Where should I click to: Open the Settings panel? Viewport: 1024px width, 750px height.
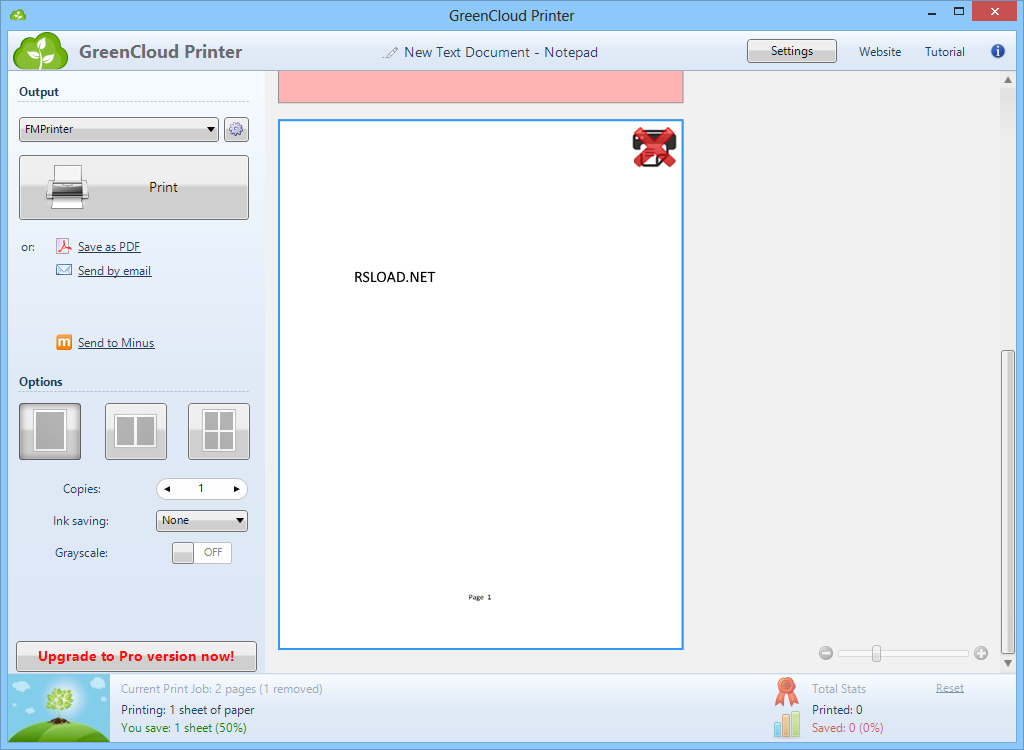pos(791,50)
